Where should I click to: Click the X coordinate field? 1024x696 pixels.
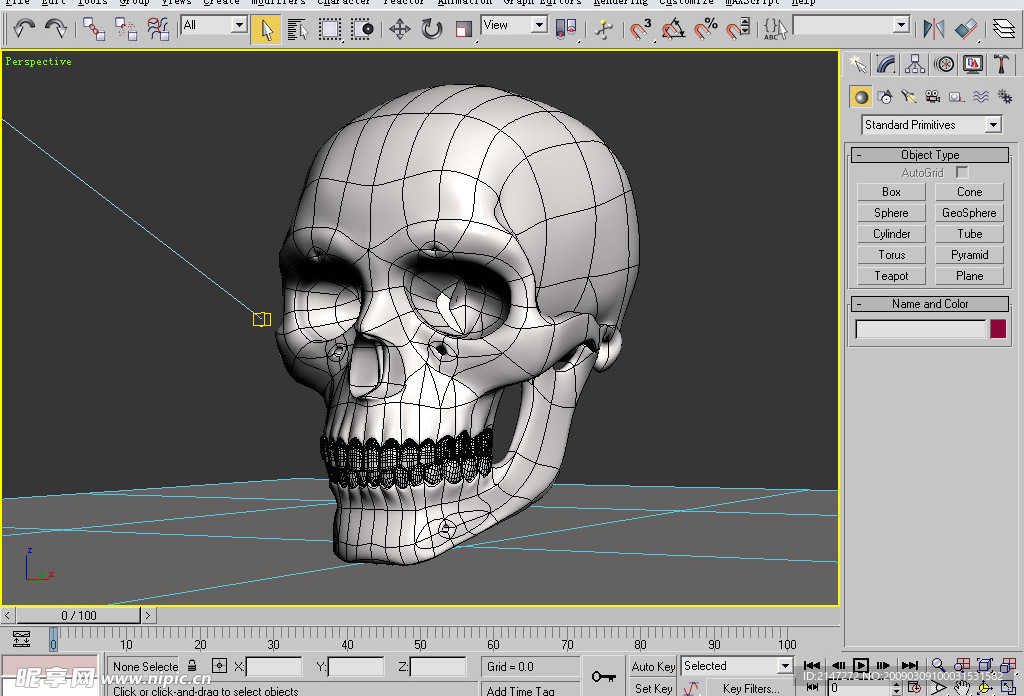(274, 667)
